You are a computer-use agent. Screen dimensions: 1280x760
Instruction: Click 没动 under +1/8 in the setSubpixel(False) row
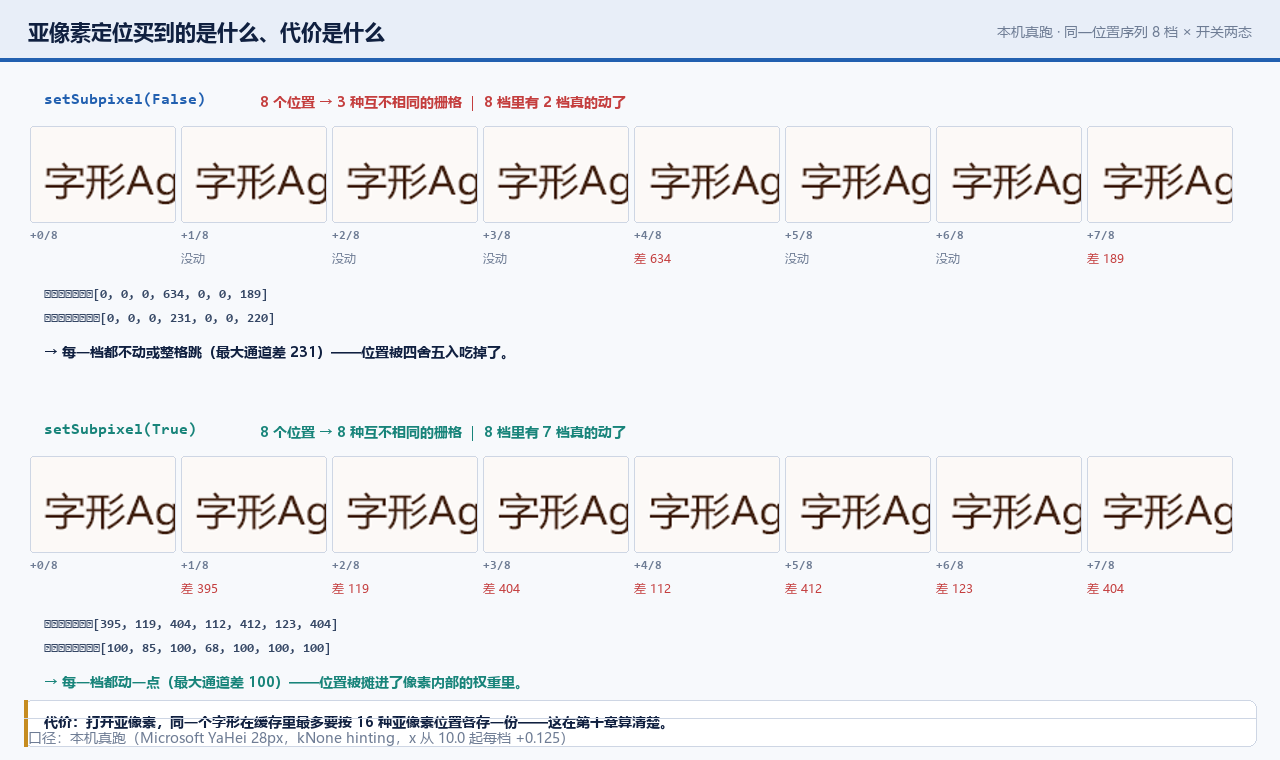pos(193,259)
